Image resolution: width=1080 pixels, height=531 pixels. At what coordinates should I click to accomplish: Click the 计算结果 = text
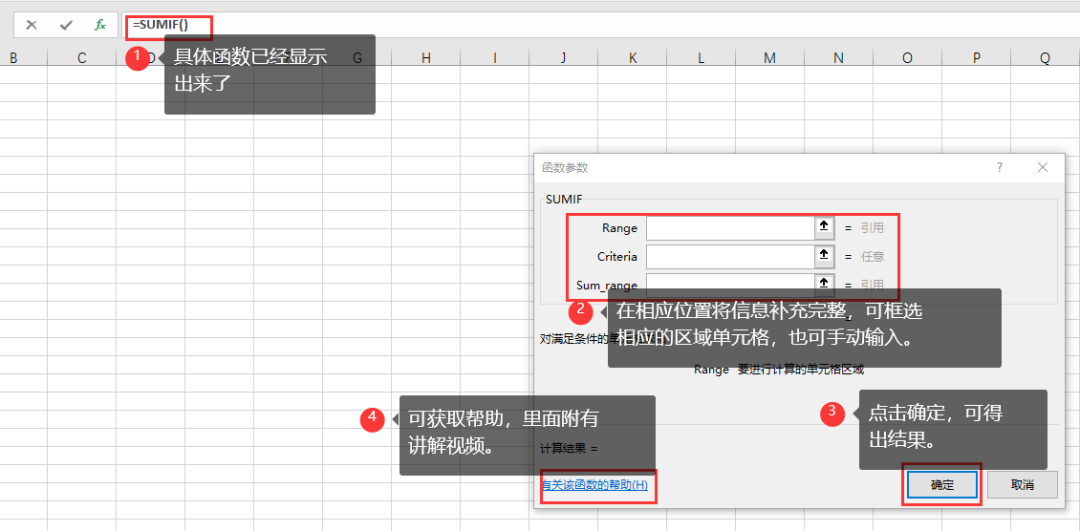click(570, 448)
